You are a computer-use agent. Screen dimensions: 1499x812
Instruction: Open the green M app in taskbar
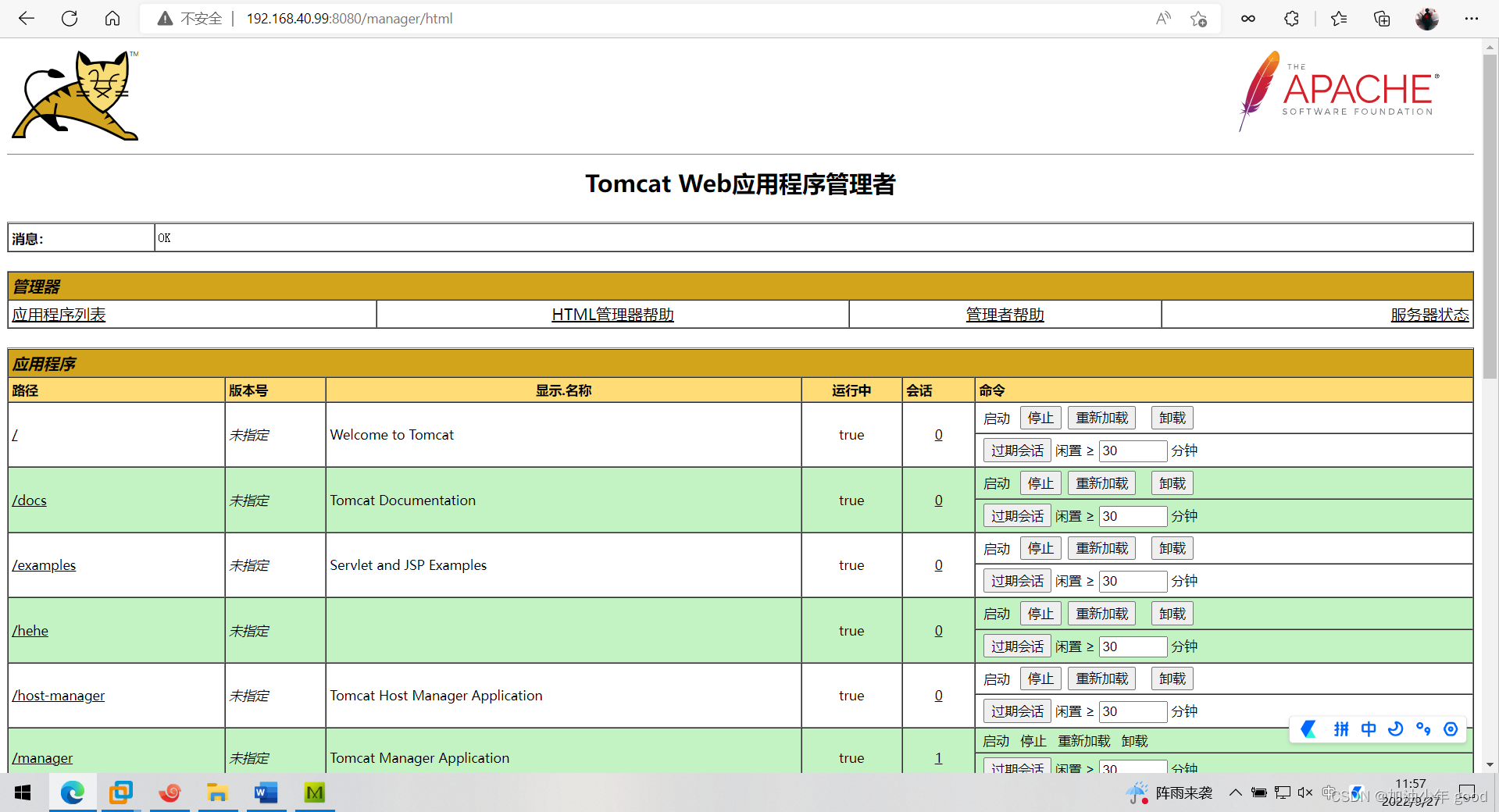[x=315, y=793]
